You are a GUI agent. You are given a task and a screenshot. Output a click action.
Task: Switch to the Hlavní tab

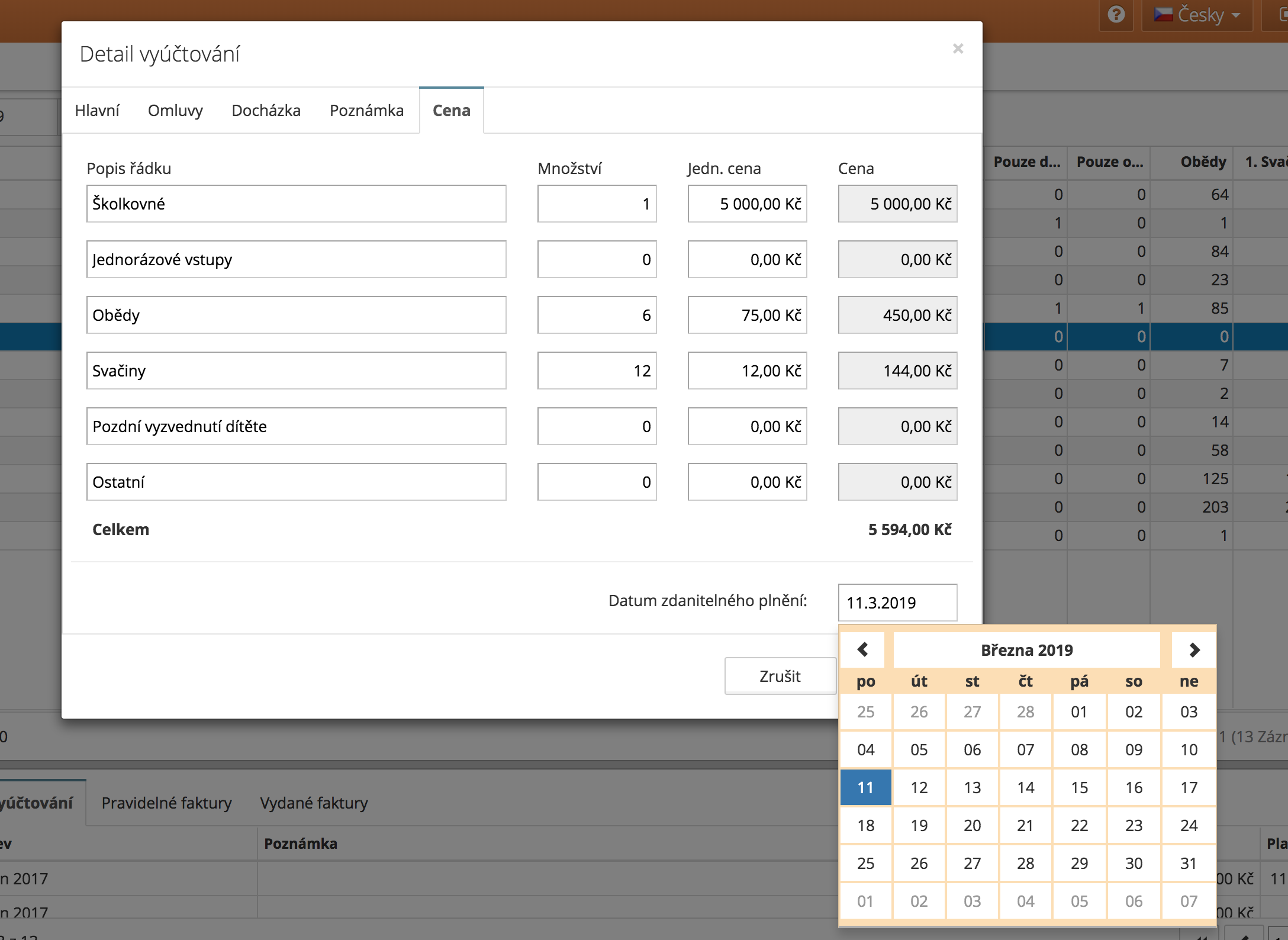97,110
